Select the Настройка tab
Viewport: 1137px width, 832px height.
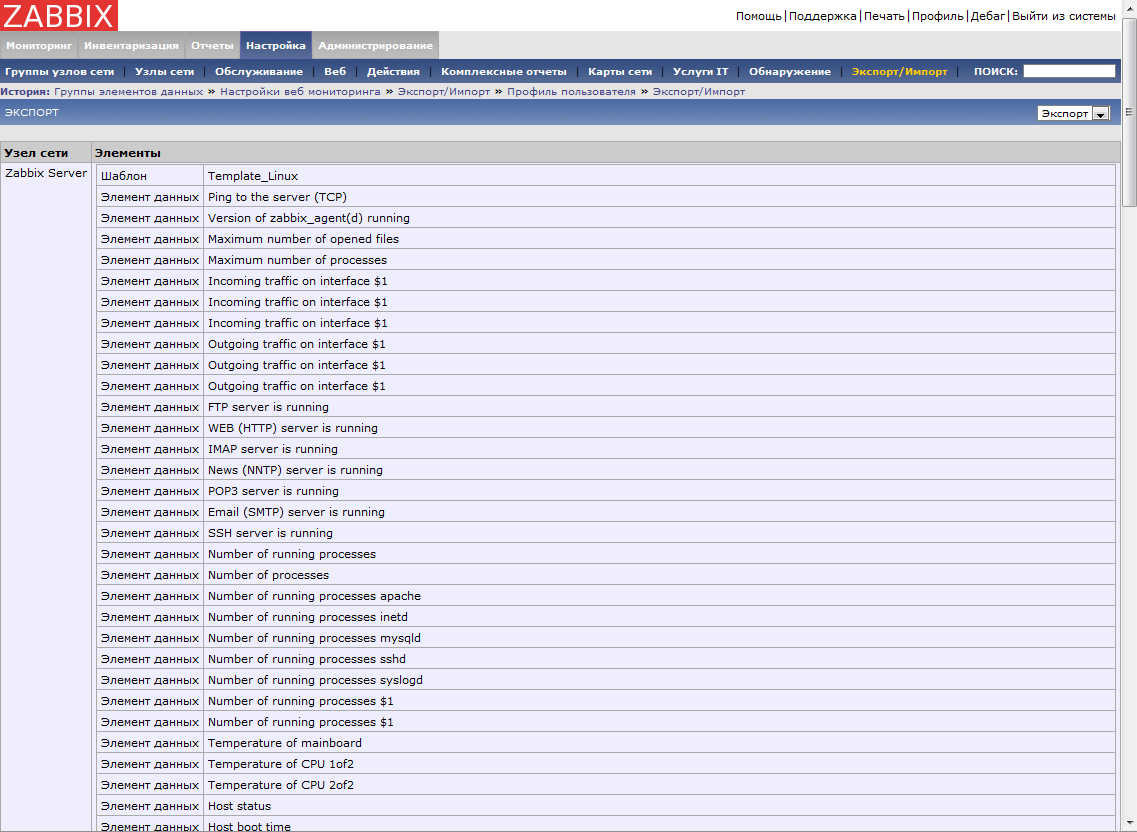point(276,45)
